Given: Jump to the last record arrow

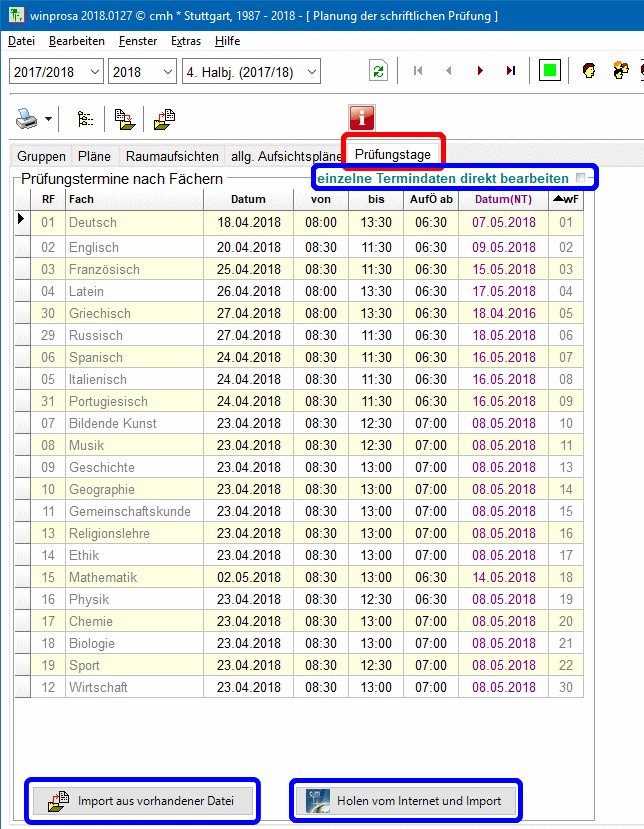Looking at the screenshot, I should pyautogui.click(x=511, y=71).
